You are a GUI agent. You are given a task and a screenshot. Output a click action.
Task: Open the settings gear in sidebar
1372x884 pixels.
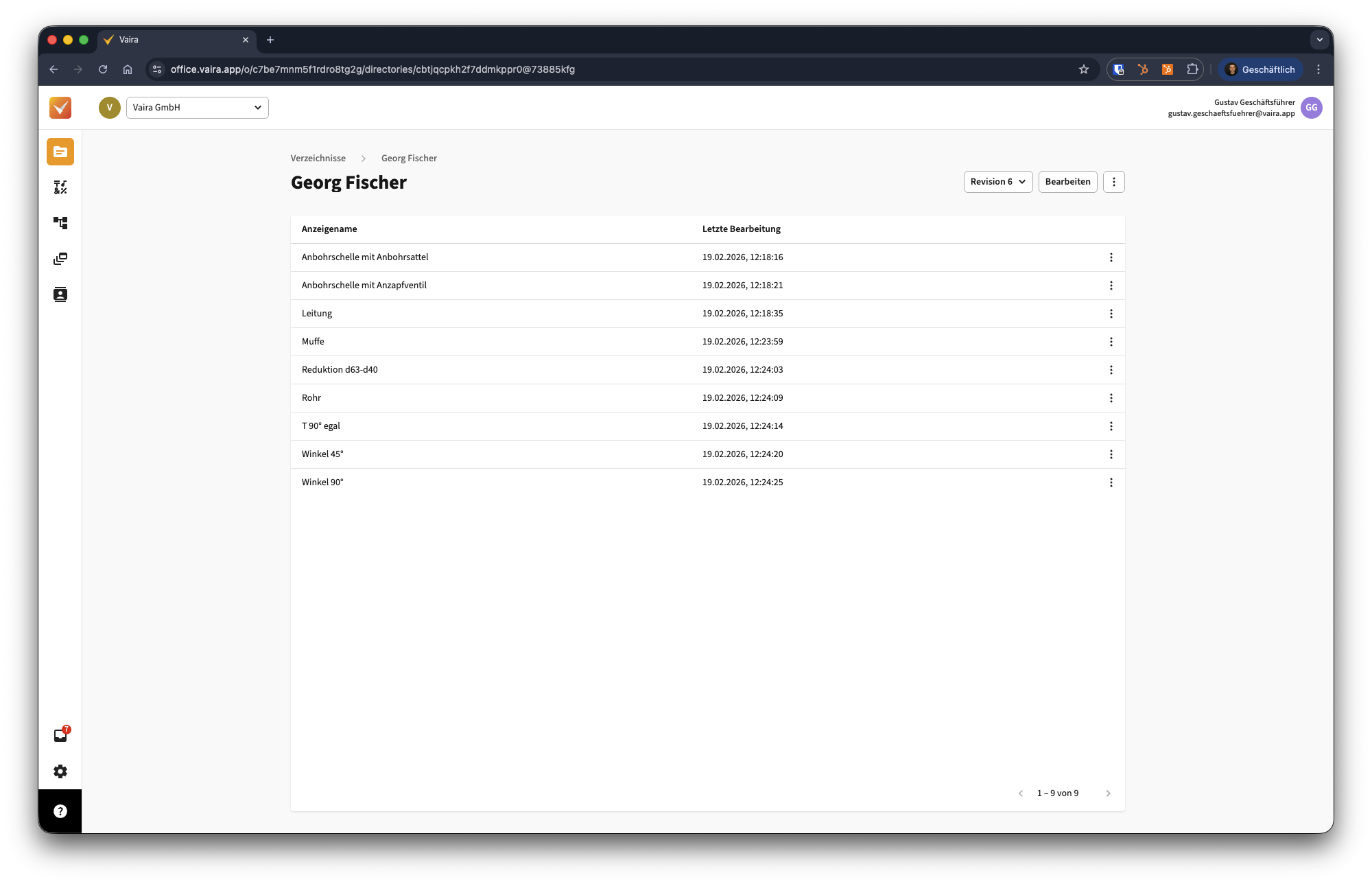60,771
